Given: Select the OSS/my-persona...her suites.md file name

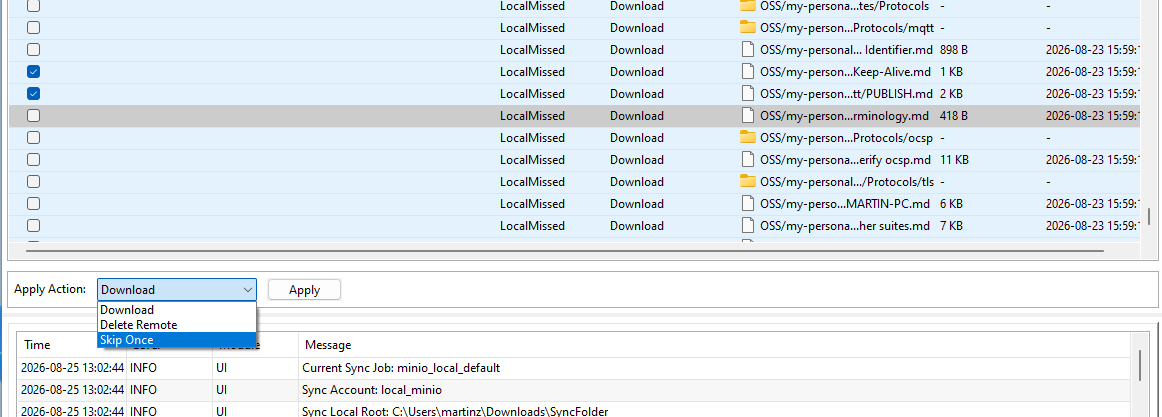Looking at the screenshot, I should [x=845, y=226].
